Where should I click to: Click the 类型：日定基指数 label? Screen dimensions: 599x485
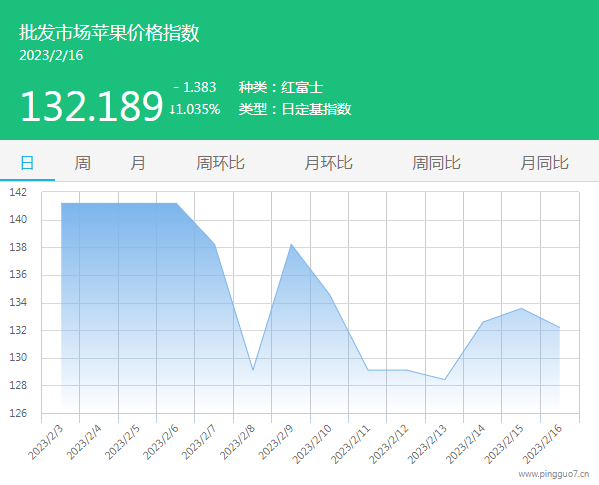click(x=295, y=109)
